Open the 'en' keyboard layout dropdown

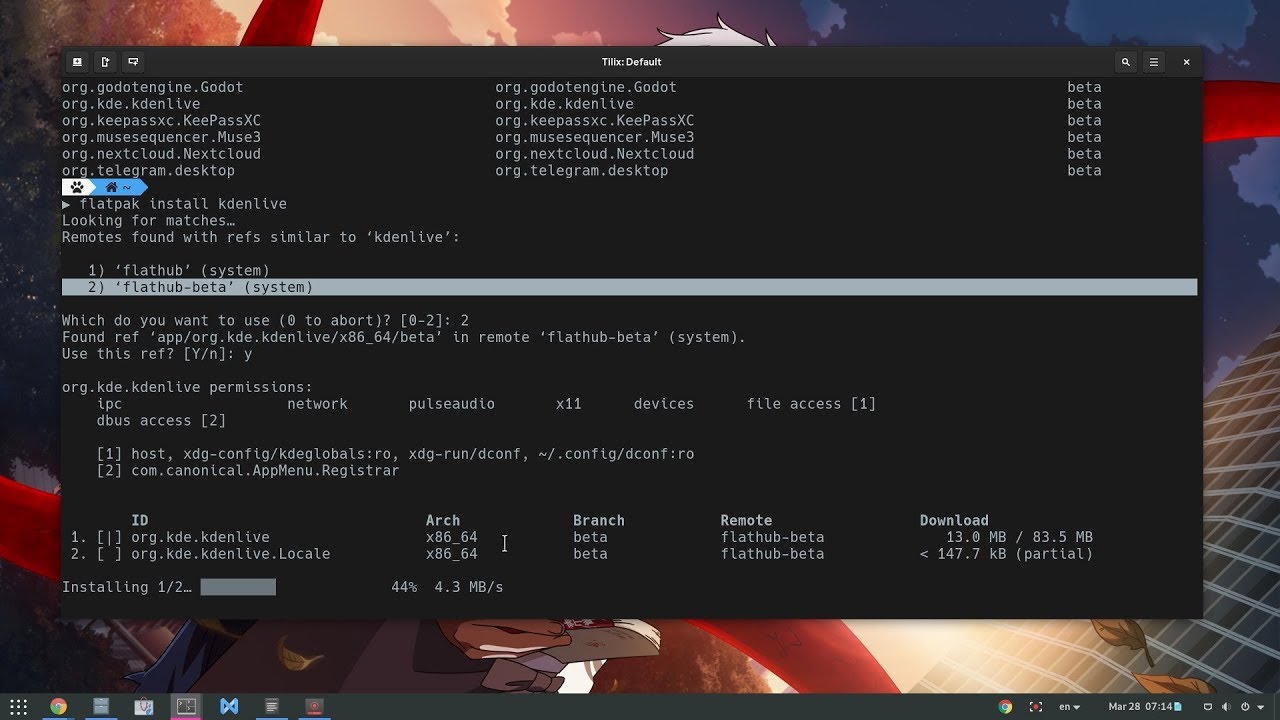click(x=1070, y=706)
